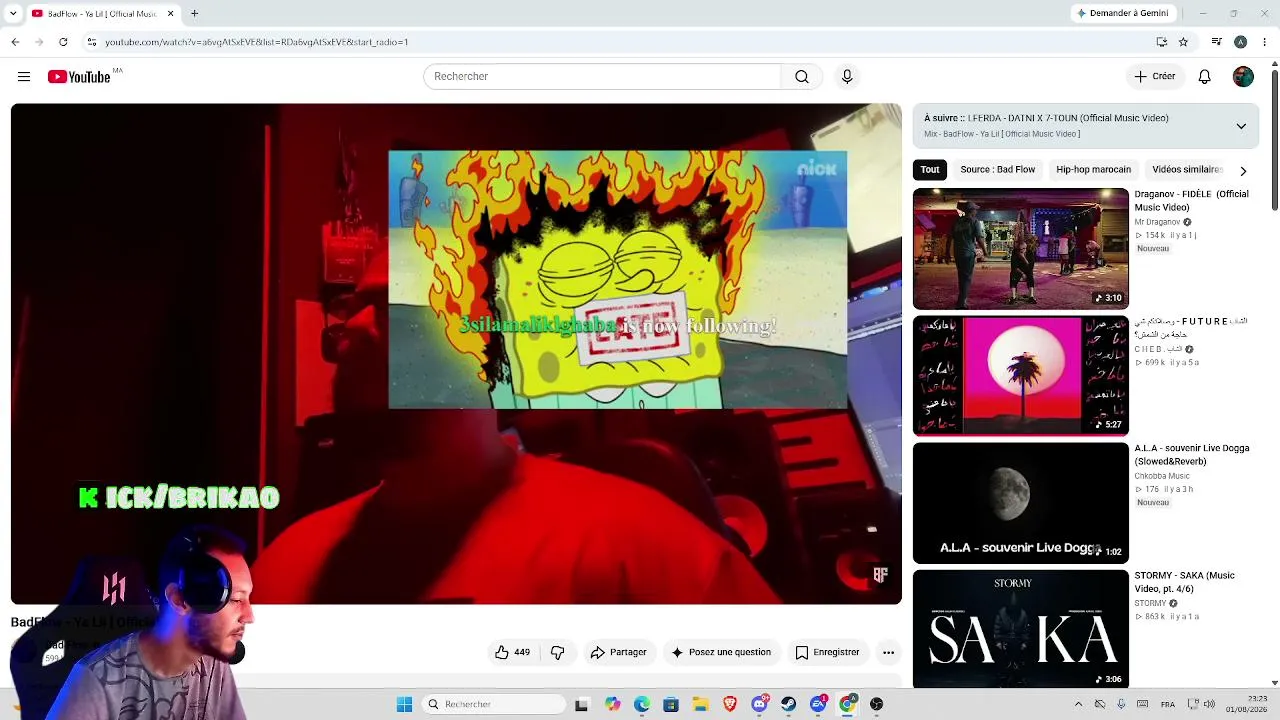Open Chrome profile avatar
This screenshot has width=1280, height=720.
pyautogui.click(x=1240, y=42)
